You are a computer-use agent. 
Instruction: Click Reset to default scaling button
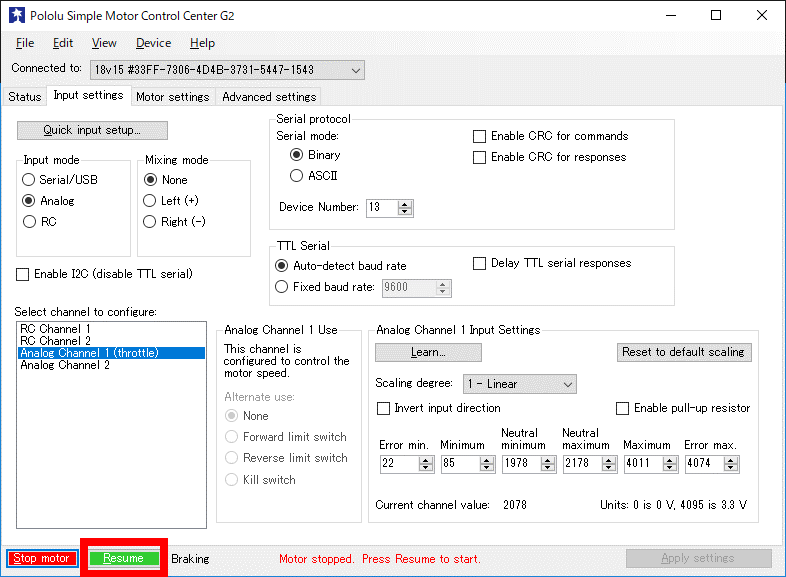684,352
